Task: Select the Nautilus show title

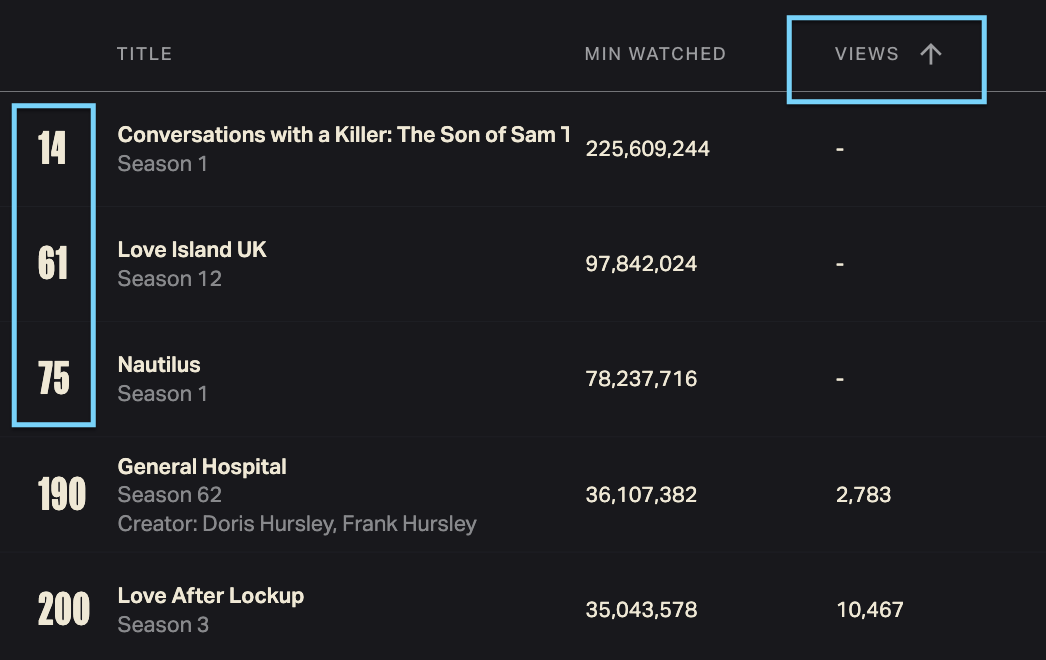Action: point(159,365)
